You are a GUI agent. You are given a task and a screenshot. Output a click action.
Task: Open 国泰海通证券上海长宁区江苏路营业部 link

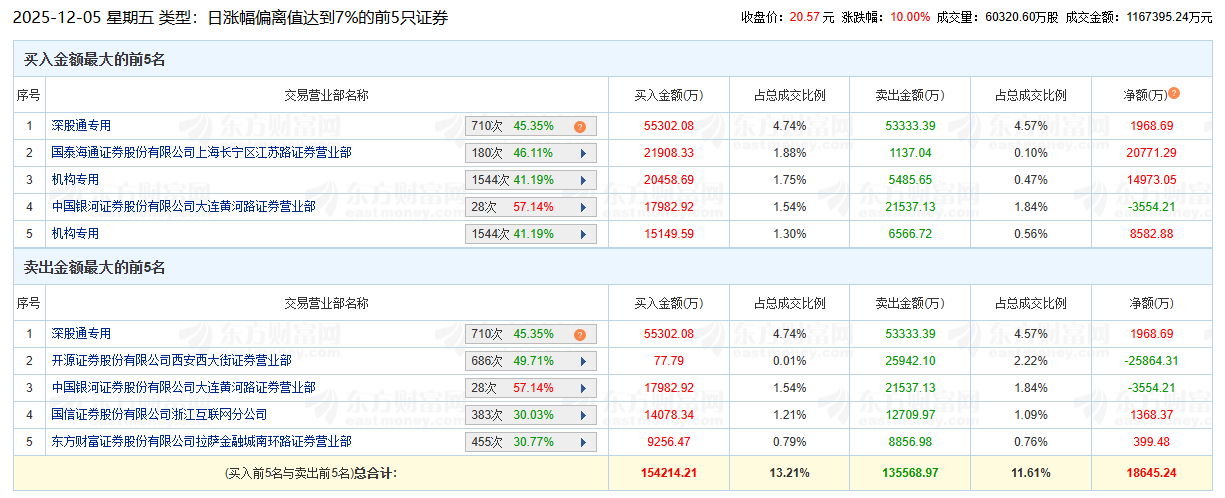click(x=201, y=153)
